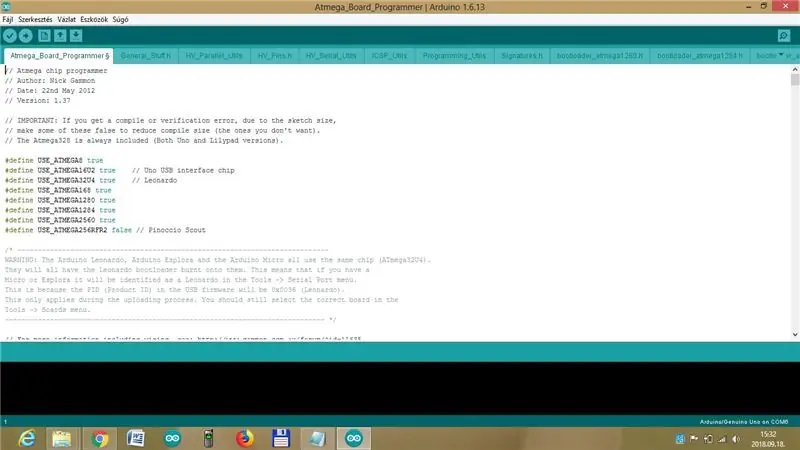
Task: Click the USE_ATMEGA1280 define line
Action: pyautogui.click(x=60, y=200)
